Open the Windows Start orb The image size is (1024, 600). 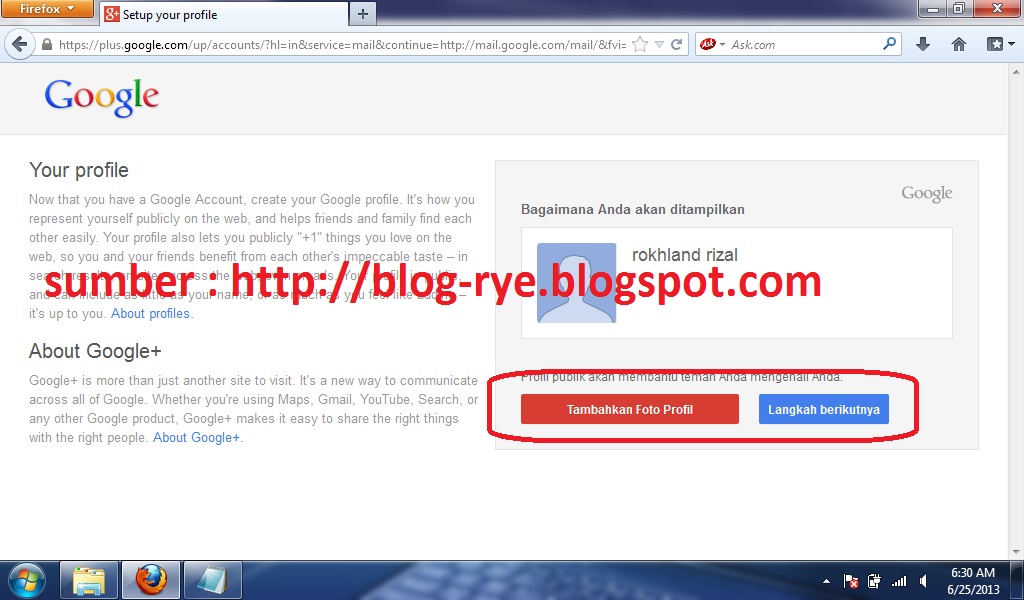click(x=27, y=580)
